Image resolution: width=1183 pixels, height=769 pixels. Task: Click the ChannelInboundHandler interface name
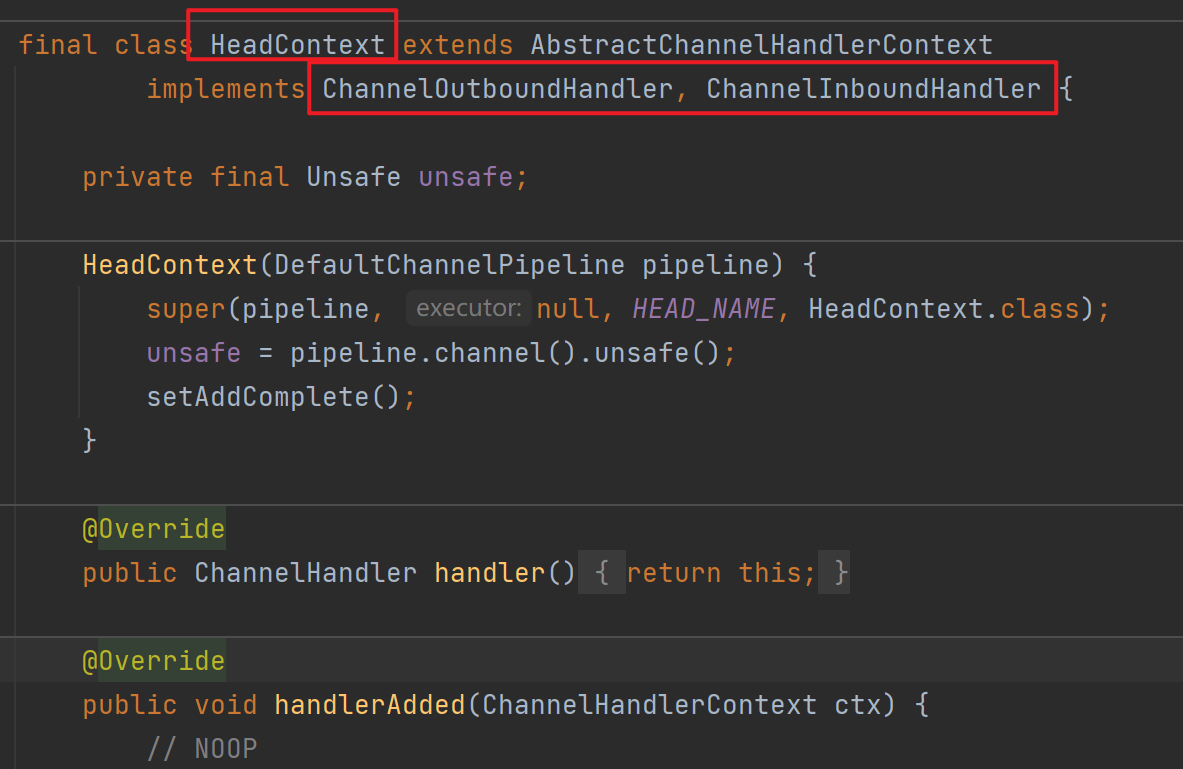tap(873, 89)
